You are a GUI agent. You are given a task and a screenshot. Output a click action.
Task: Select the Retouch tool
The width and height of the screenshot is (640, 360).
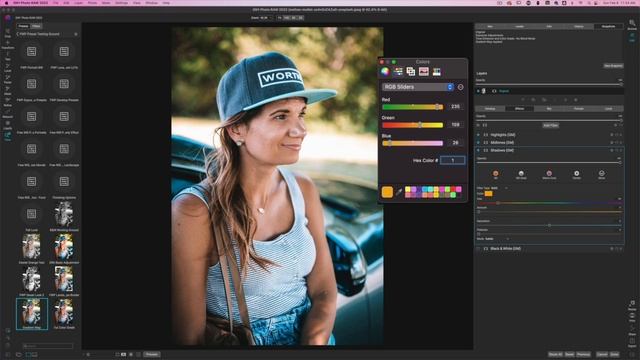(x=7, y=113)
